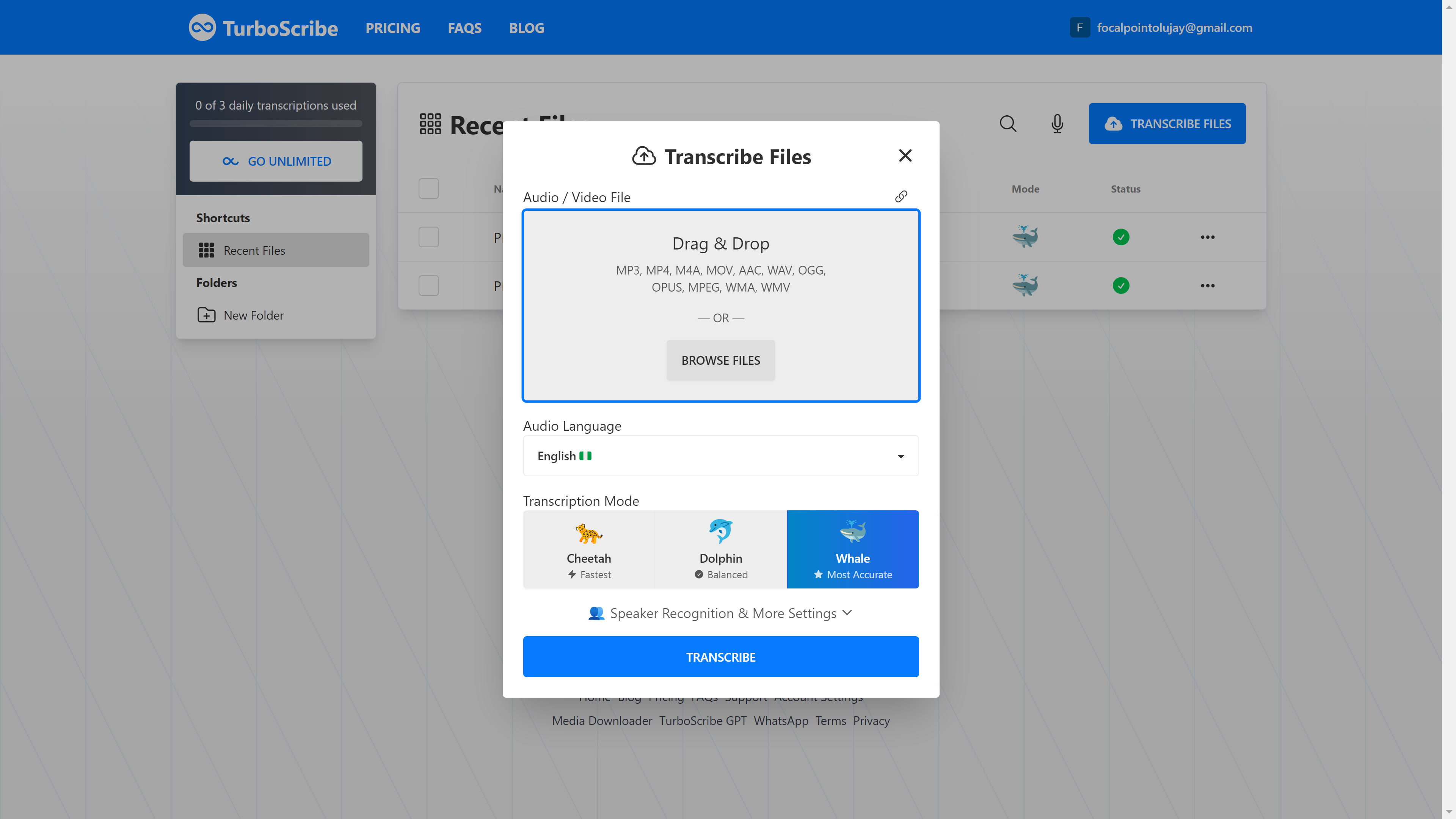Click the speaker recognition people icon

click(x=596, y=613)
